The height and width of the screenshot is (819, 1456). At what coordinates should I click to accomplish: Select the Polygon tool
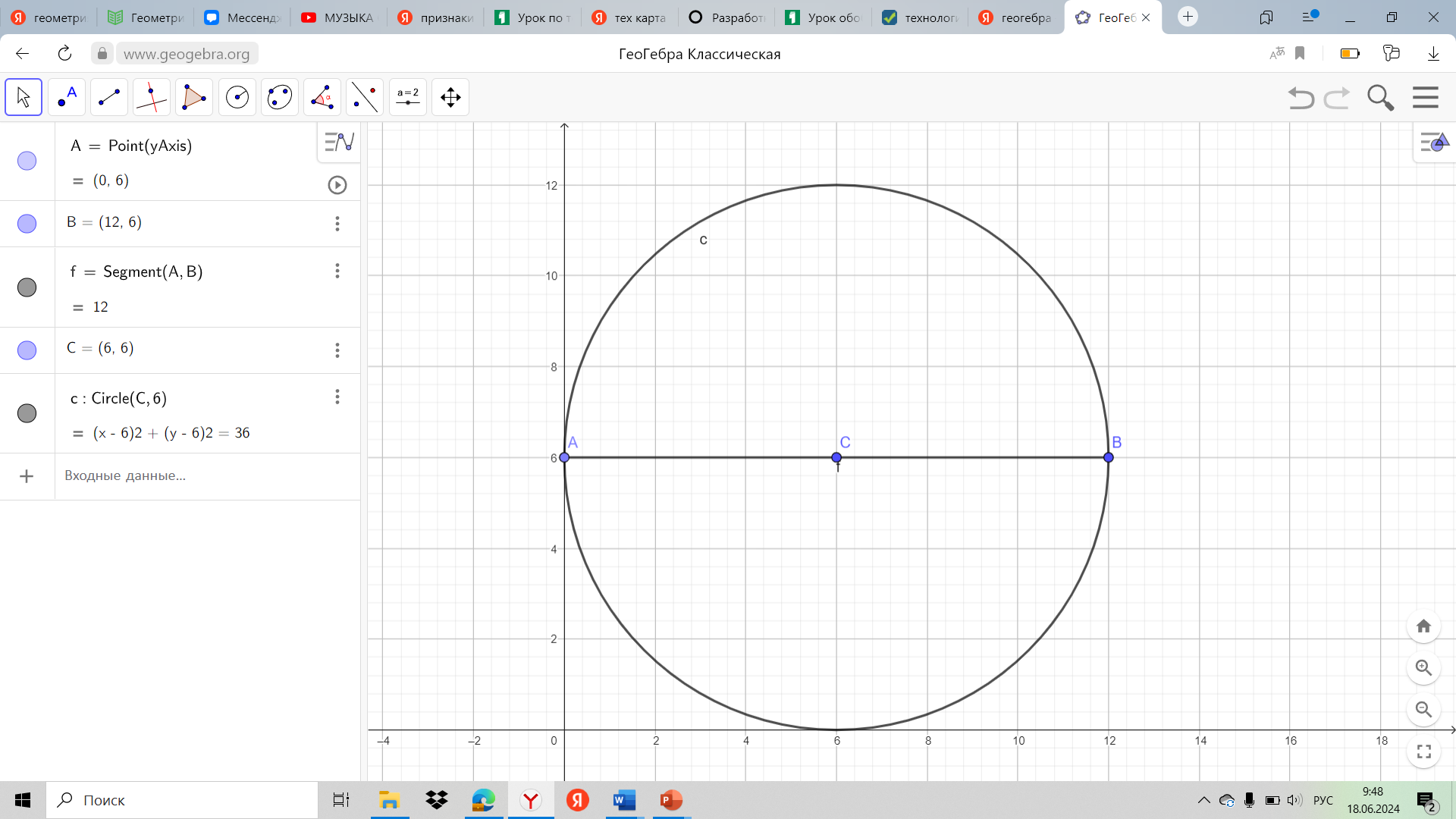coord(194,97)
